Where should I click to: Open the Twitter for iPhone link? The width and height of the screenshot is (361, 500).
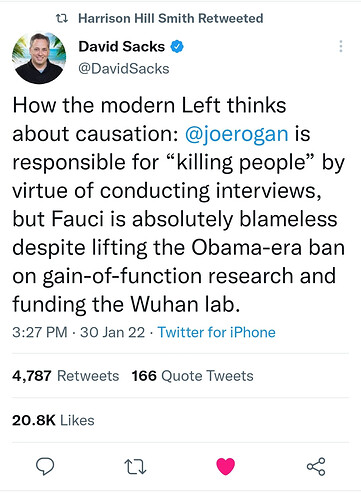(216, 332)
